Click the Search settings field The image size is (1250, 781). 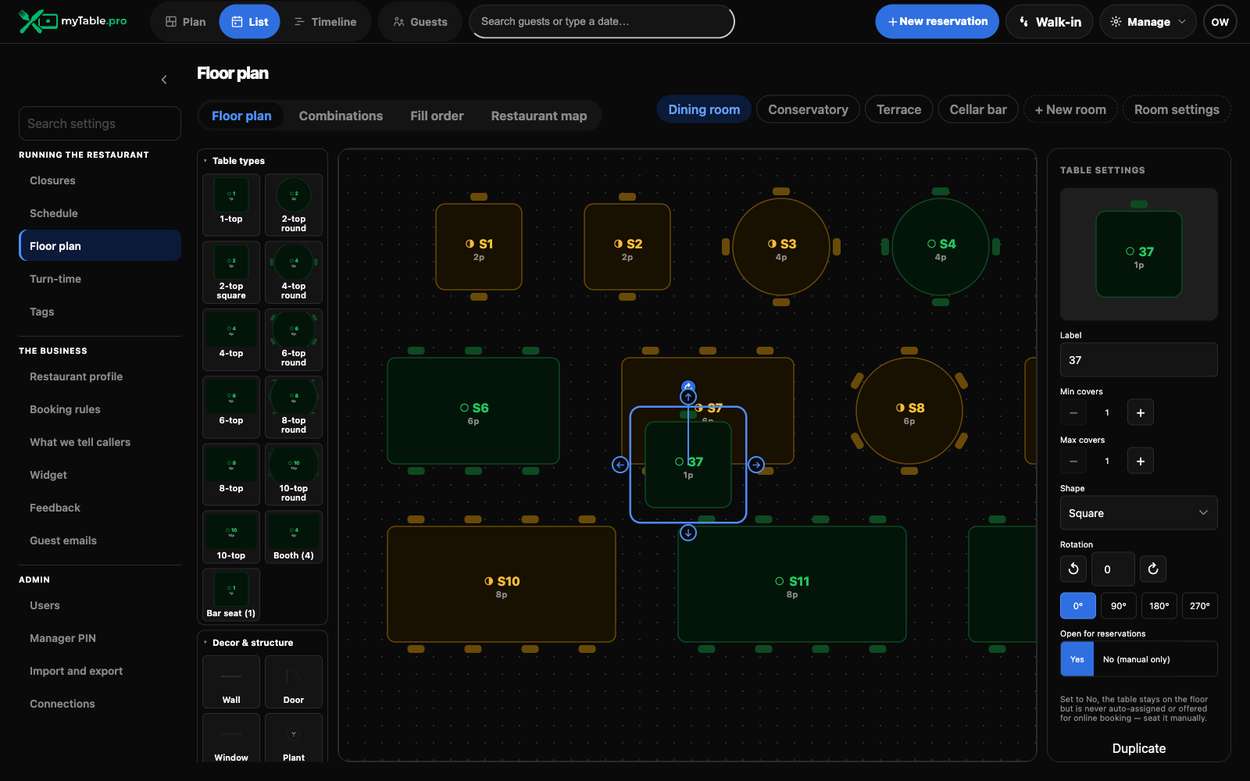tap(100, 123)
